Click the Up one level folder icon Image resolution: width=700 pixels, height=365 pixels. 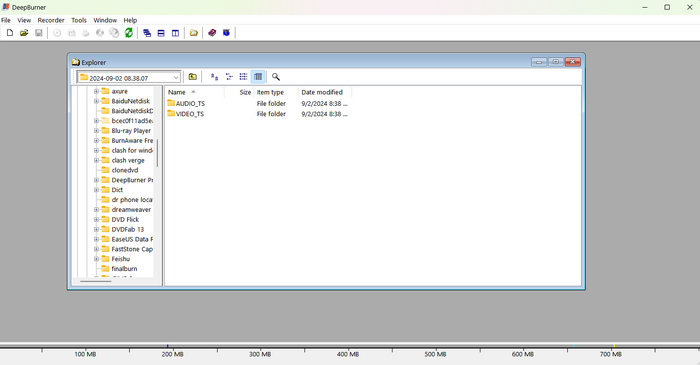(x=192, y=77)
